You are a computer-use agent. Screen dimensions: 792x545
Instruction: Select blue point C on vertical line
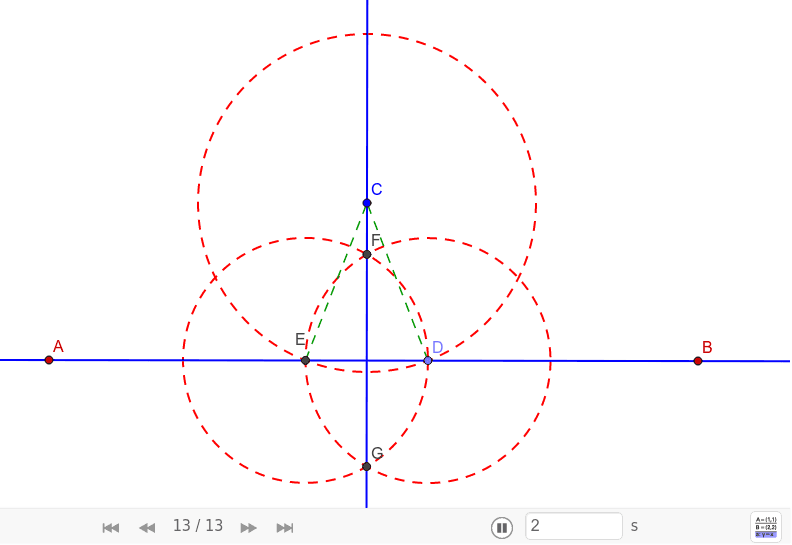pyautogui.click(x=367, y=203)
